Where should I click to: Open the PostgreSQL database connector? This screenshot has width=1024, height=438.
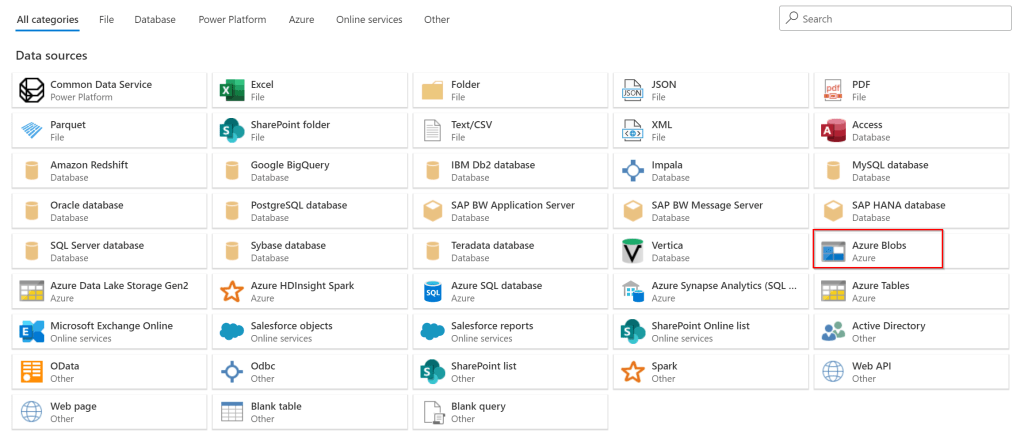[x=298, y=211]
